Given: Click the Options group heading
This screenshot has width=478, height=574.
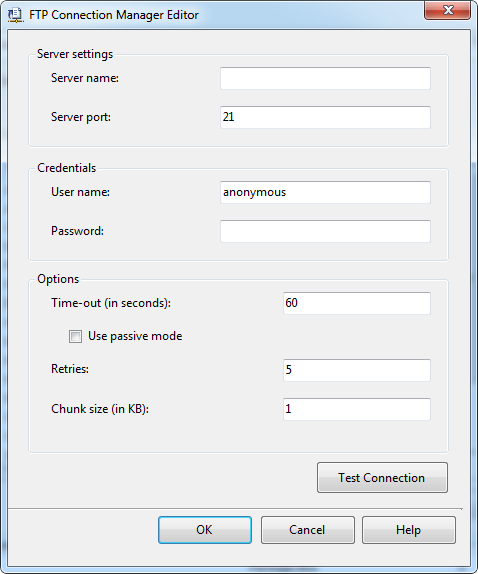Looking at the screenshot, I should 58,279.
